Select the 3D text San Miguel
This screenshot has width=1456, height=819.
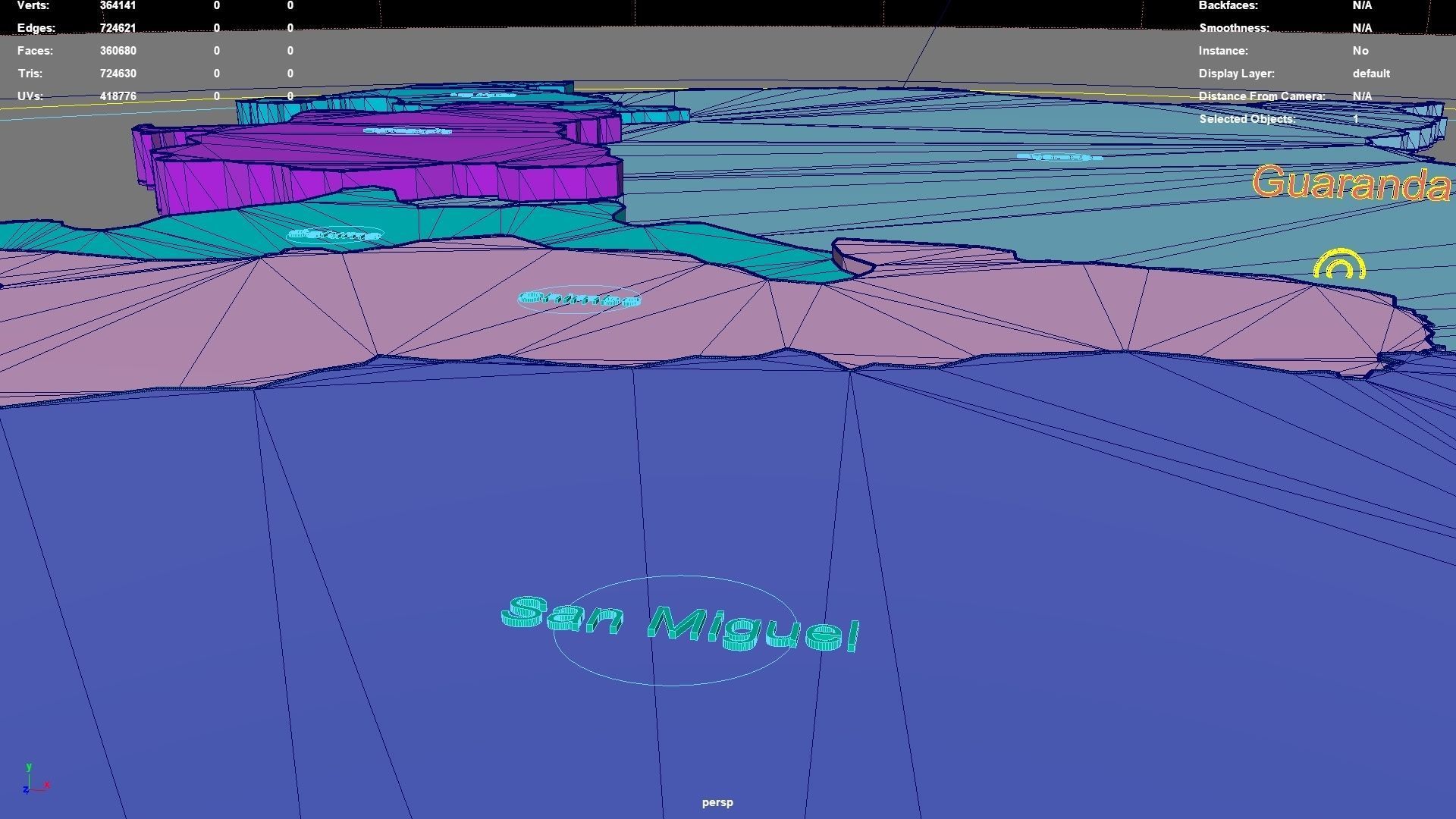(680, 625)
